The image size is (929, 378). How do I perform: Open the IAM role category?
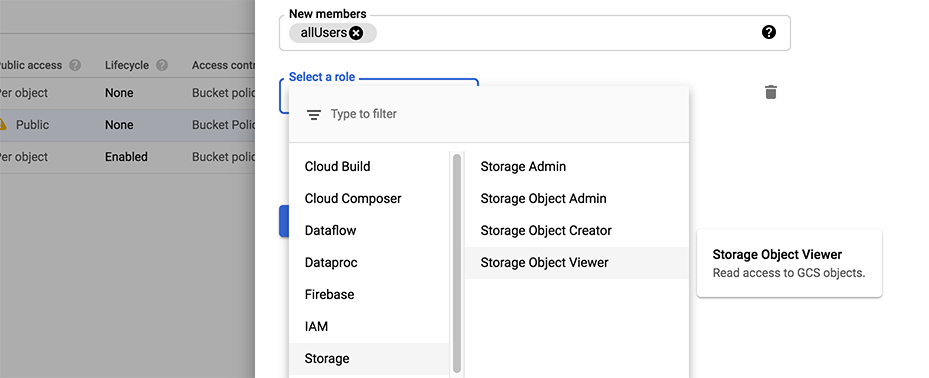(369, 326)
